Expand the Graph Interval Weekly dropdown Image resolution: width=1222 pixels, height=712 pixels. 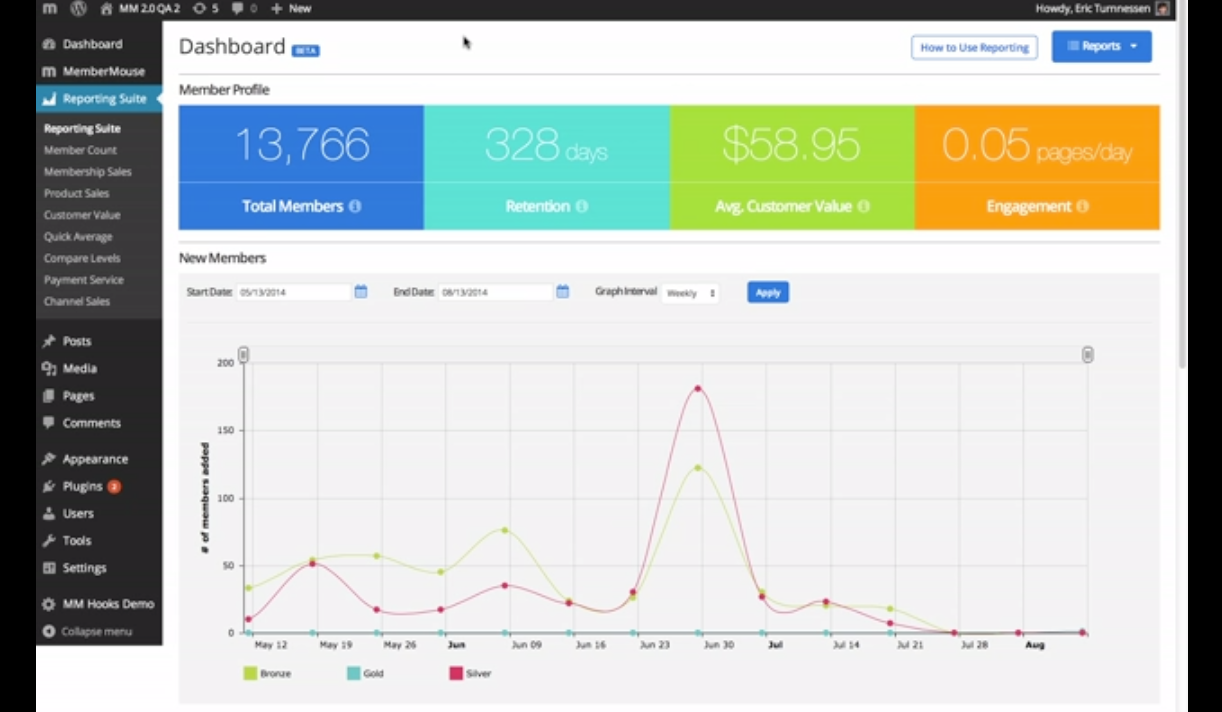pyautogui.click(x=690, y=293)
